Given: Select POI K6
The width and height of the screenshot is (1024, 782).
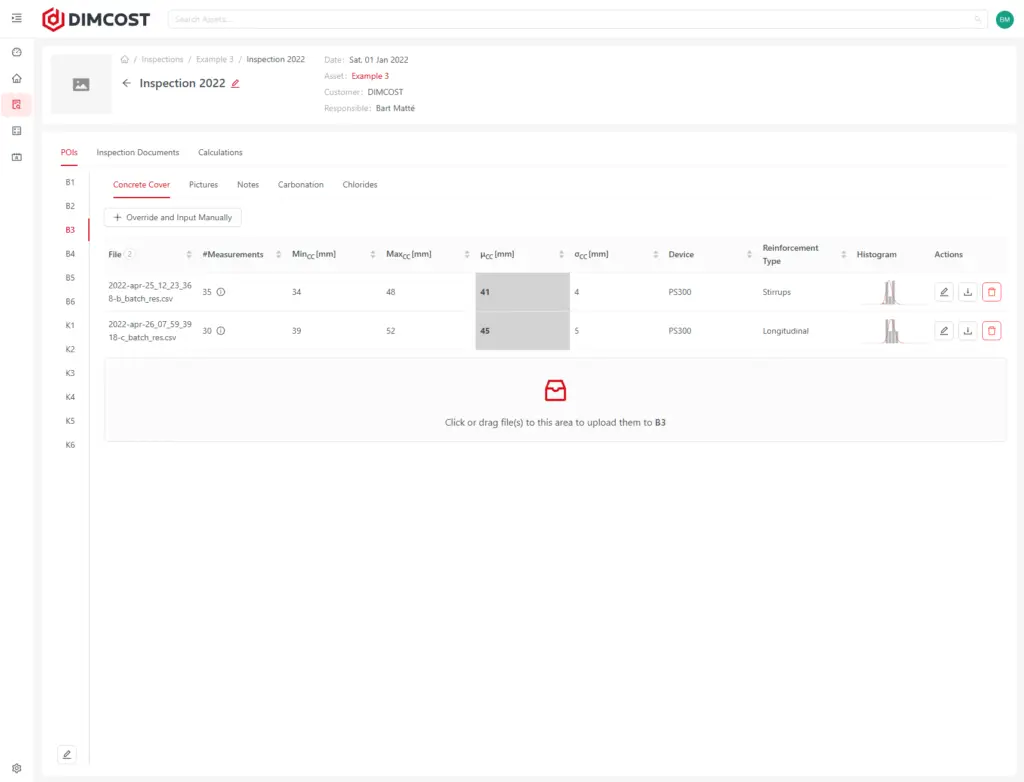Looking at the screenshot, I should pos(70,445).
